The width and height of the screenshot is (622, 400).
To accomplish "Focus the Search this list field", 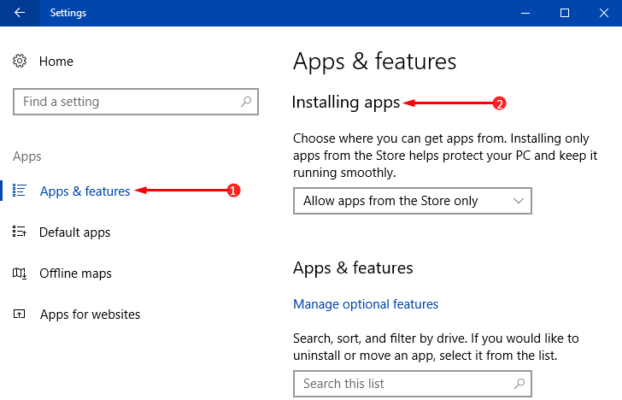I will point(413,384).
